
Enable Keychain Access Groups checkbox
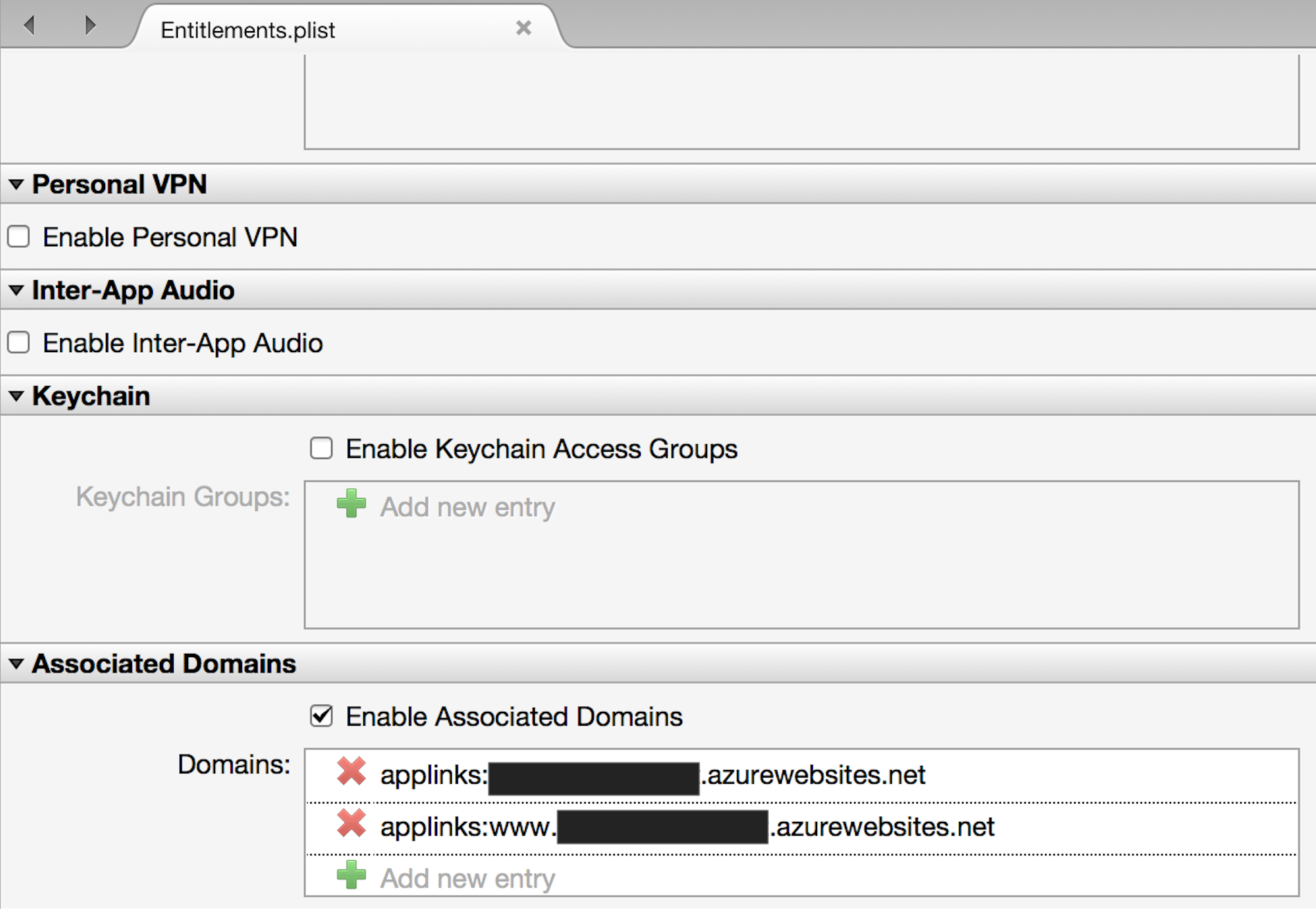(321, 448)
